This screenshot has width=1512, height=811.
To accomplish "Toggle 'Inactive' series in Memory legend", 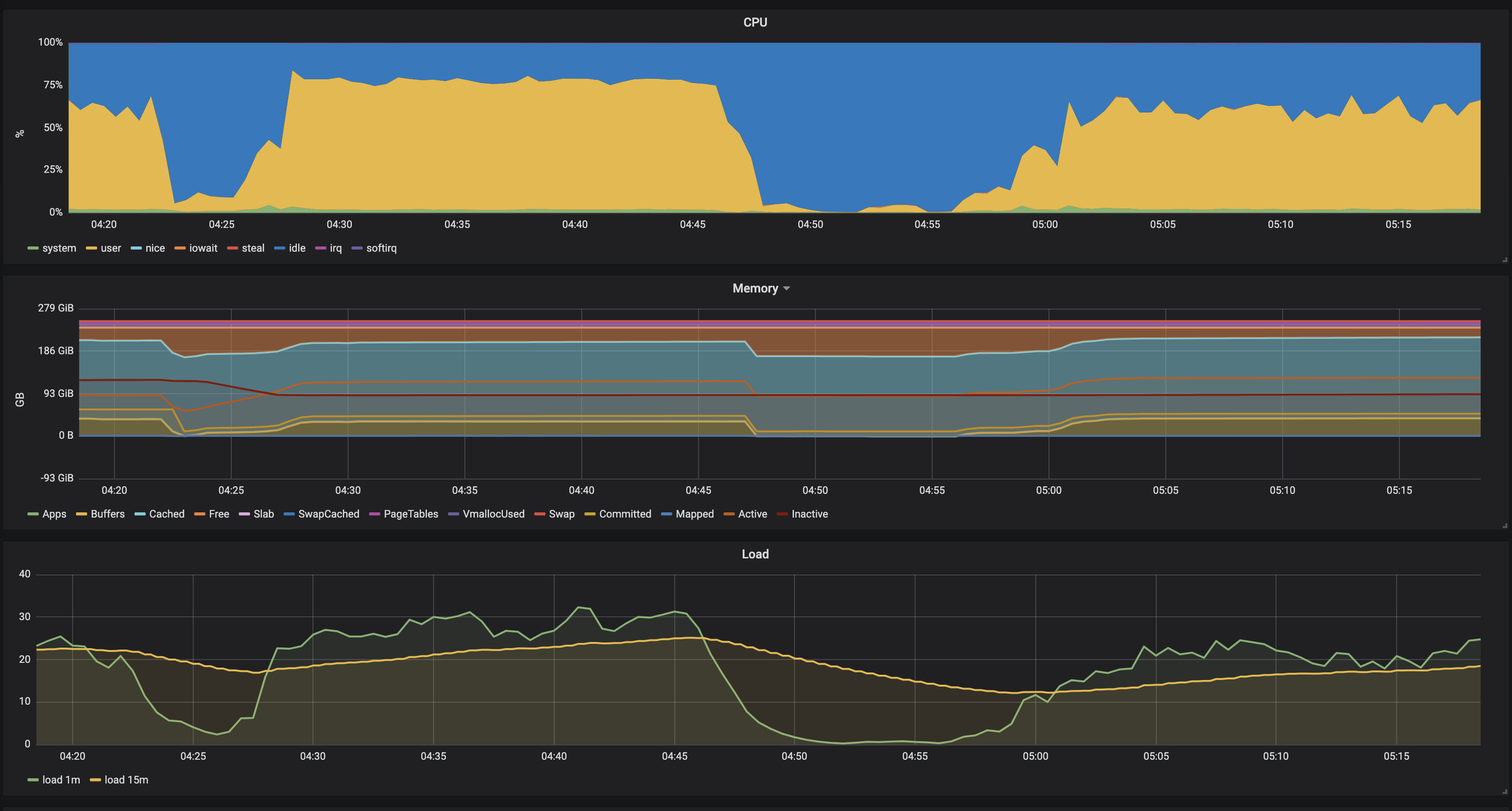I will [809, 514].
